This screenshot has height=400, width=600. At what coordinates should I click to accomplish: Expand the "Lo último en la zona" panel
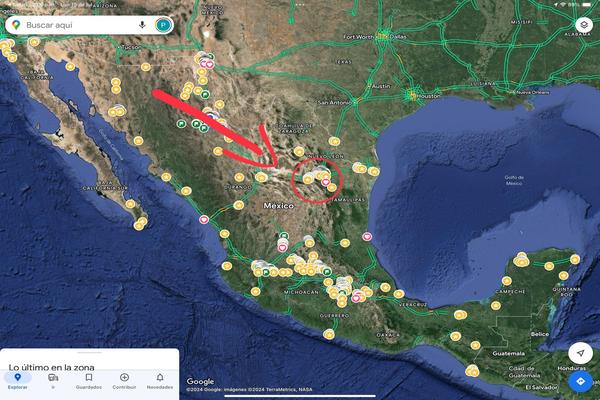[90, 356]
